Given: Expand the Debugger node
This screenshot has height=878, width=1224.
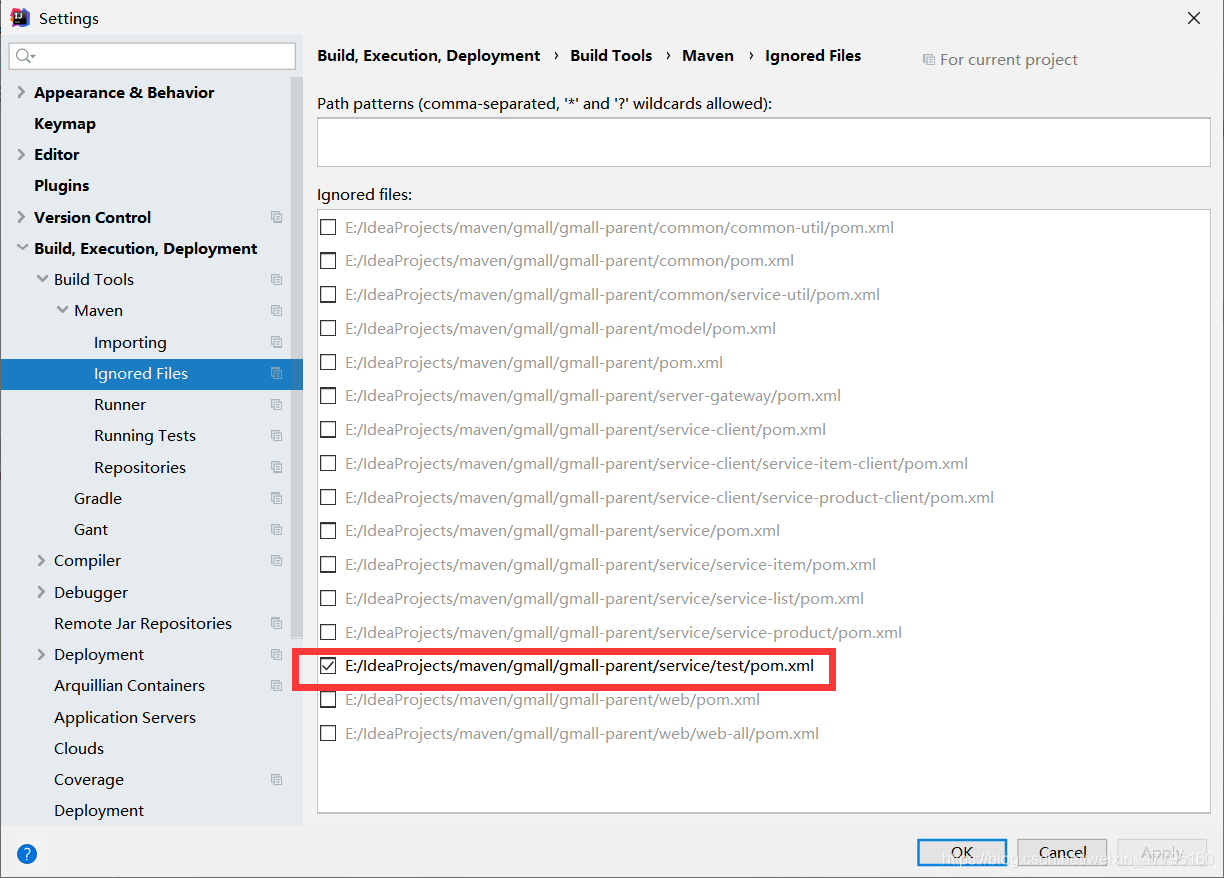Looking at the screenshot, I should click(x=42, y=592).
